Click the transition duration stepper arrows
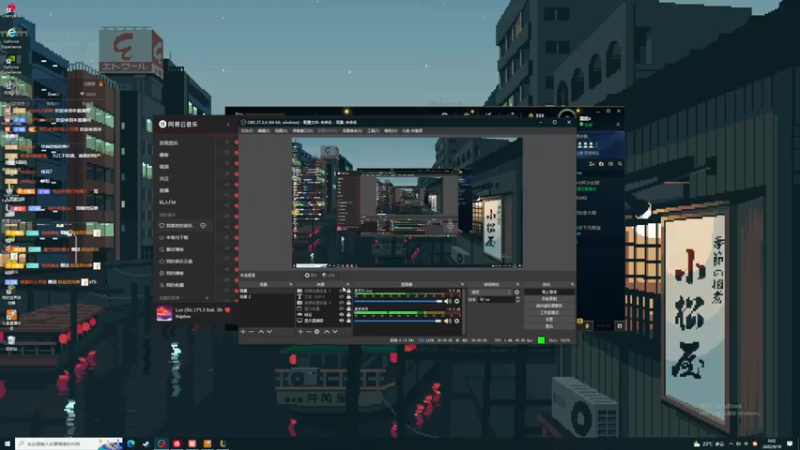 518,299
